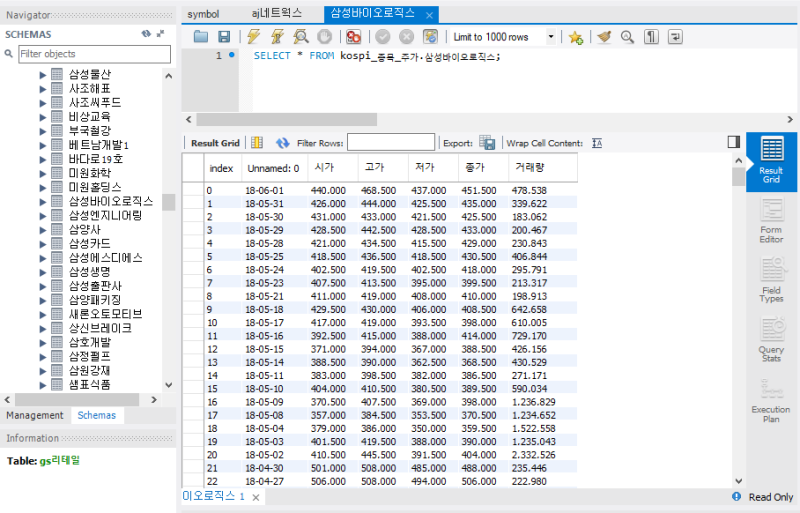Expand the 삼성생명 table node
Screen dimensions: 800x513
43,272
